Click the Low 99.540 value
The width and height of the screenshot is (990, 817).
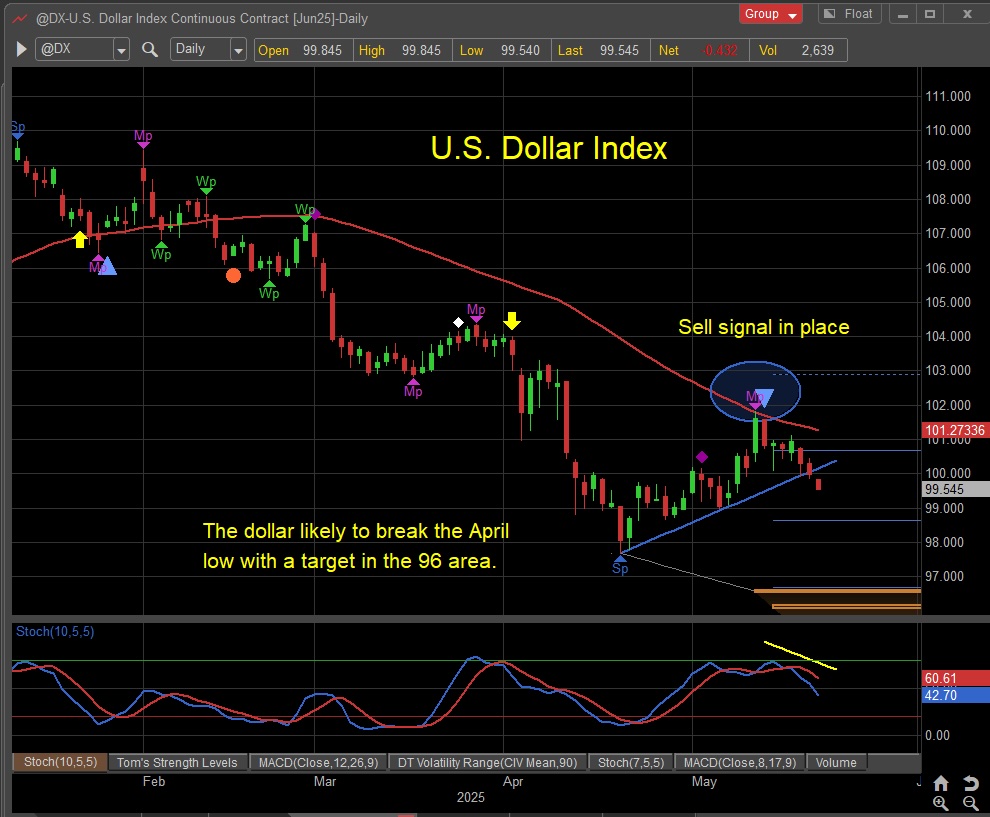520,50
